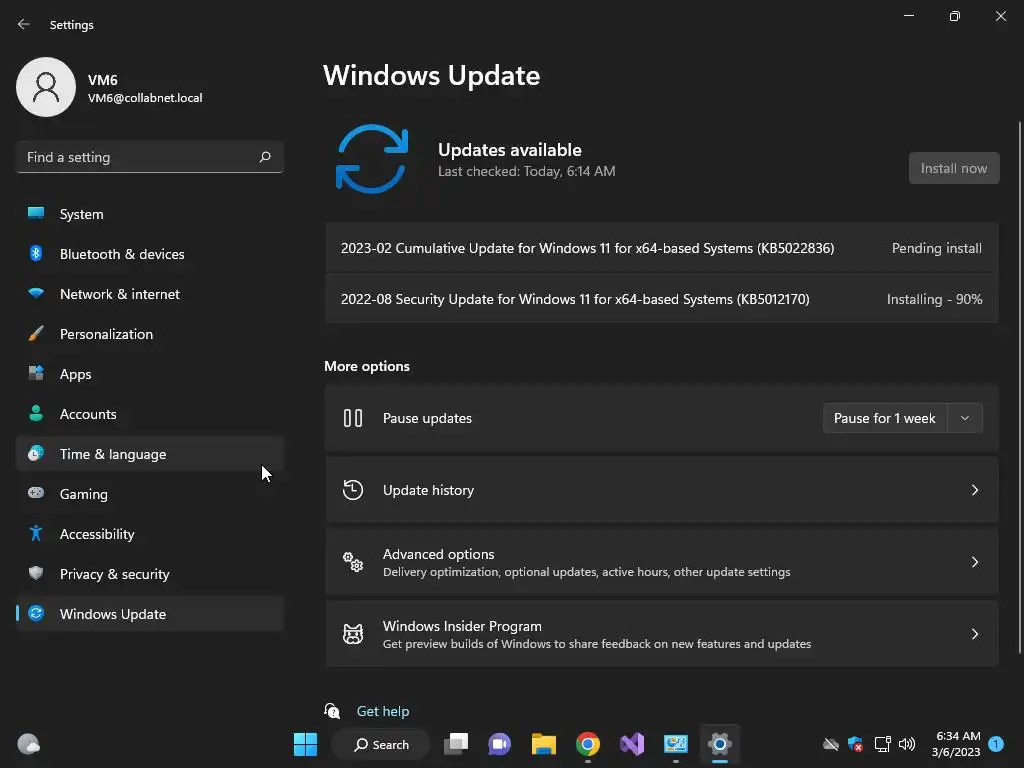This screenshot has height=768, width=1024.
Task: Click the Accessibility figure icon
Action: coord(36,534)
